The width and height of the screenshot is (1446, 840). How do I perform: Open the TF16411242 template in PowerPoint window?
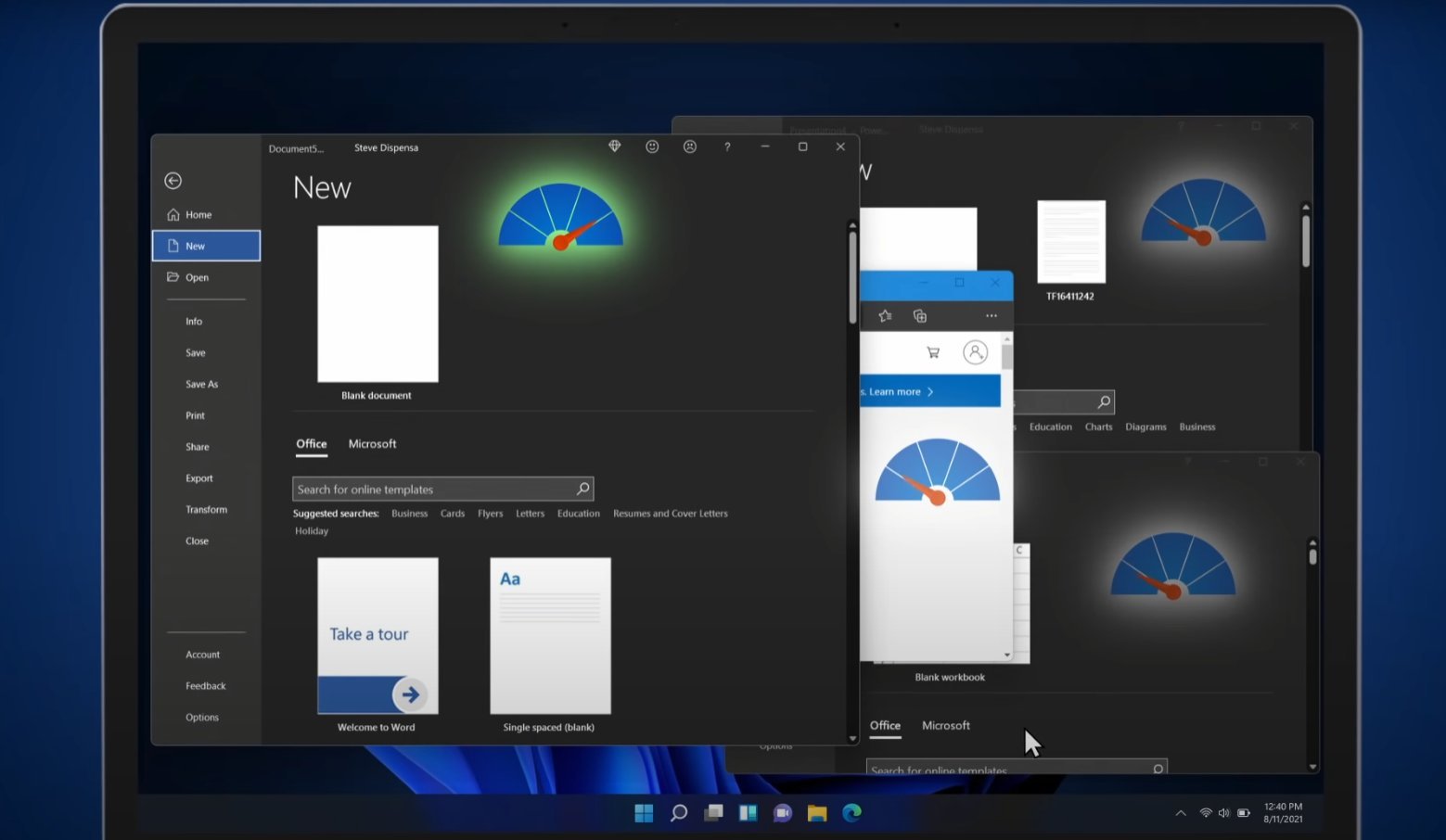1071,241
